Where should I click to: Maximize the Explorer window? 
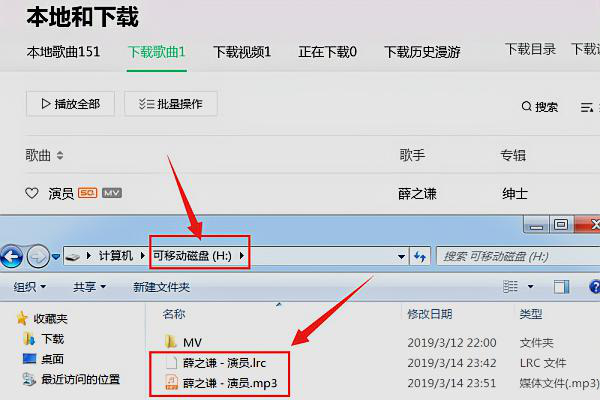point(561,225)
